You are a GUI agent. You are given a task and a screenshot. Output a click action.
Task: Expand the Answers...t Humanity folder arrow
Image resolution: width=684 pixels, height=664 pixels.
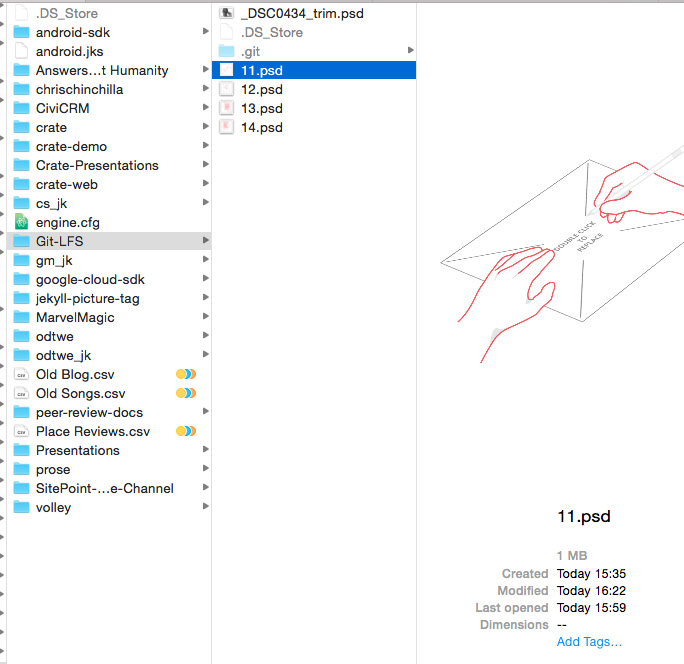205,69
